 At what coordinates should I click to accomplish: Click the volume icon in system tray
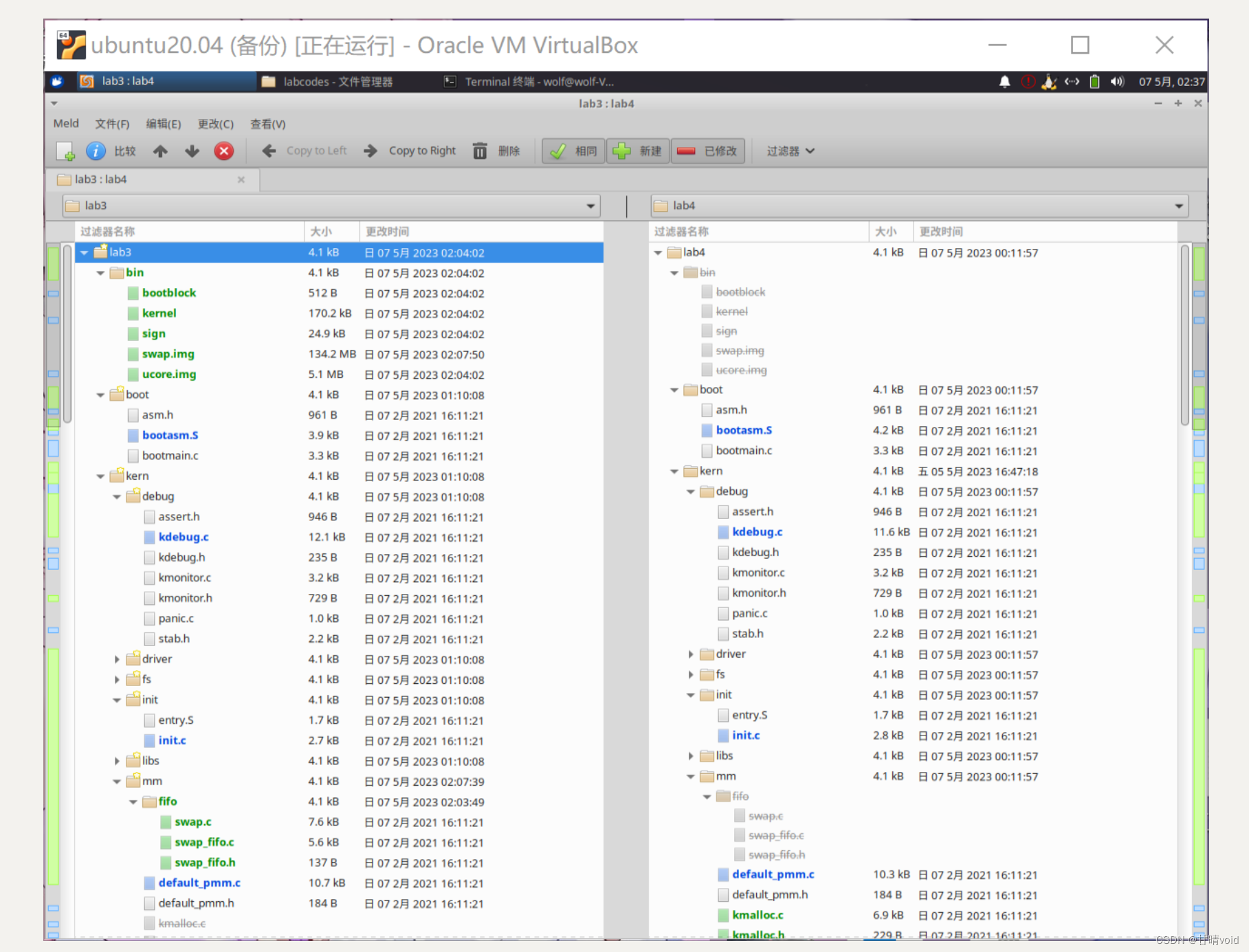click(1116, 81)
